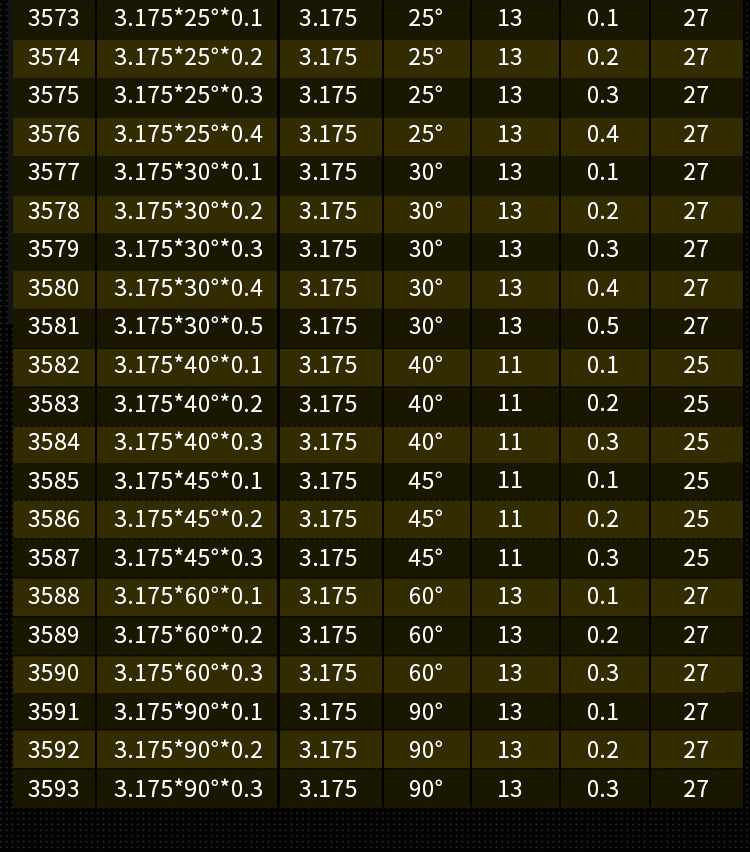The height and width of the screenshot is (852, 750).
Task: Select the 3.175*25°*0.2 specification cell
Action: [188, 57]
